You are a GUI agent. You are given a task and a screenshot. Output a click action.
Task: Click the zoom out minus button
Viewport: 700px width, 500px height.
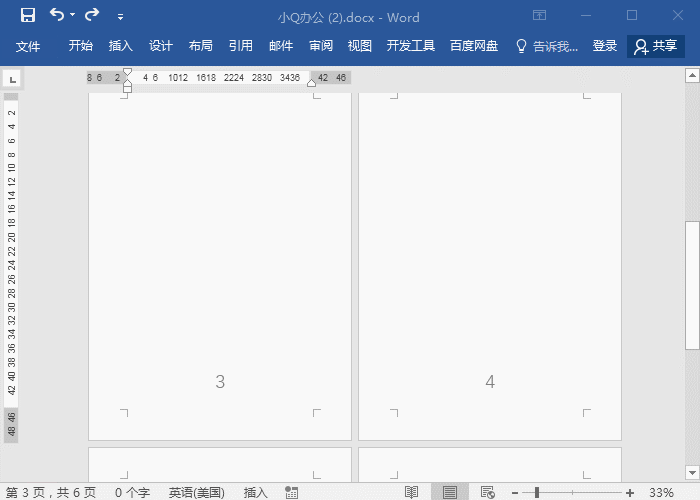click(515, 493)
